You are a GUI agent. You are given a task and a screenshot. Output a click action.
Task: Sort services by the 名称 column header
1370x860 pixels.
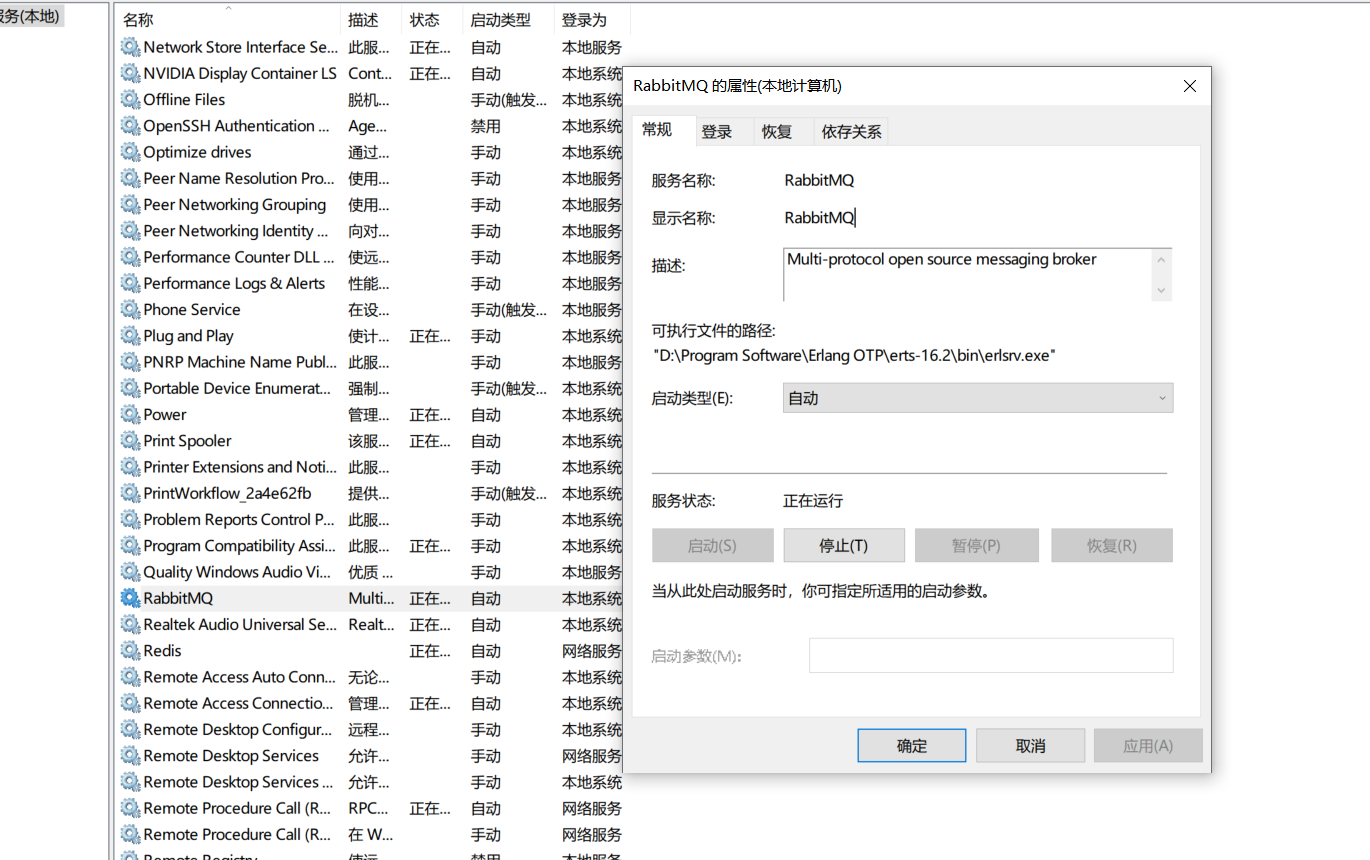pos(229,20)
